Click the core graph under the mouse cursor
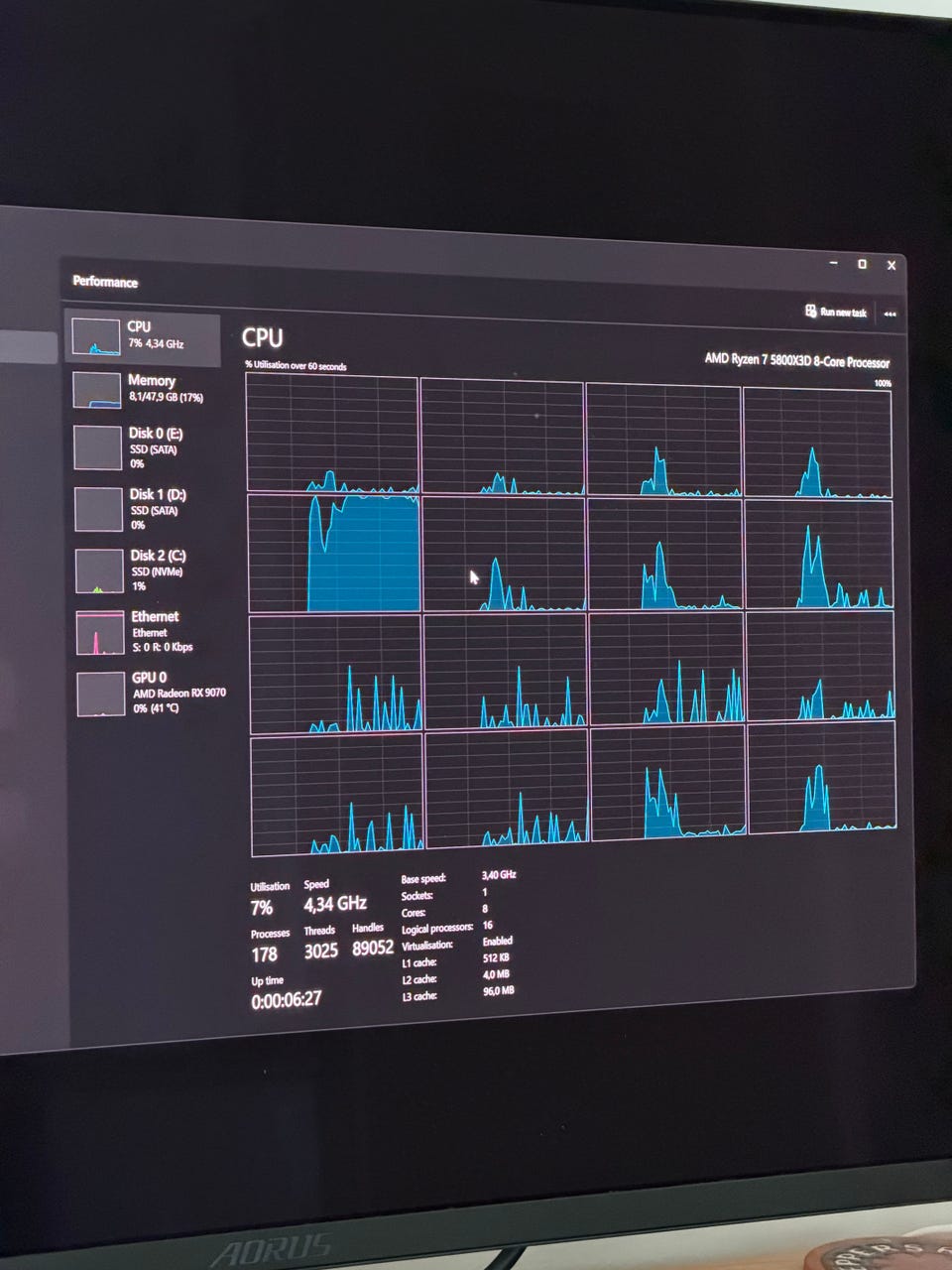Image resolution: width=952 pixels, height=1270 pixels. coord(504,555)
